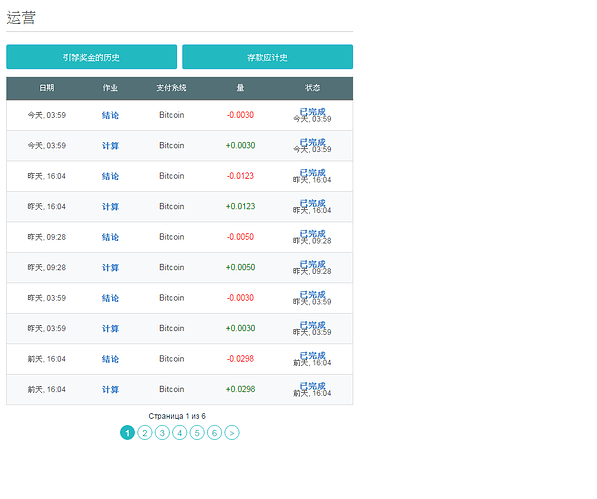Click 已完成 status in the -0.0298 row
This screenshot has height=499, width=597.
coord(313,356)
